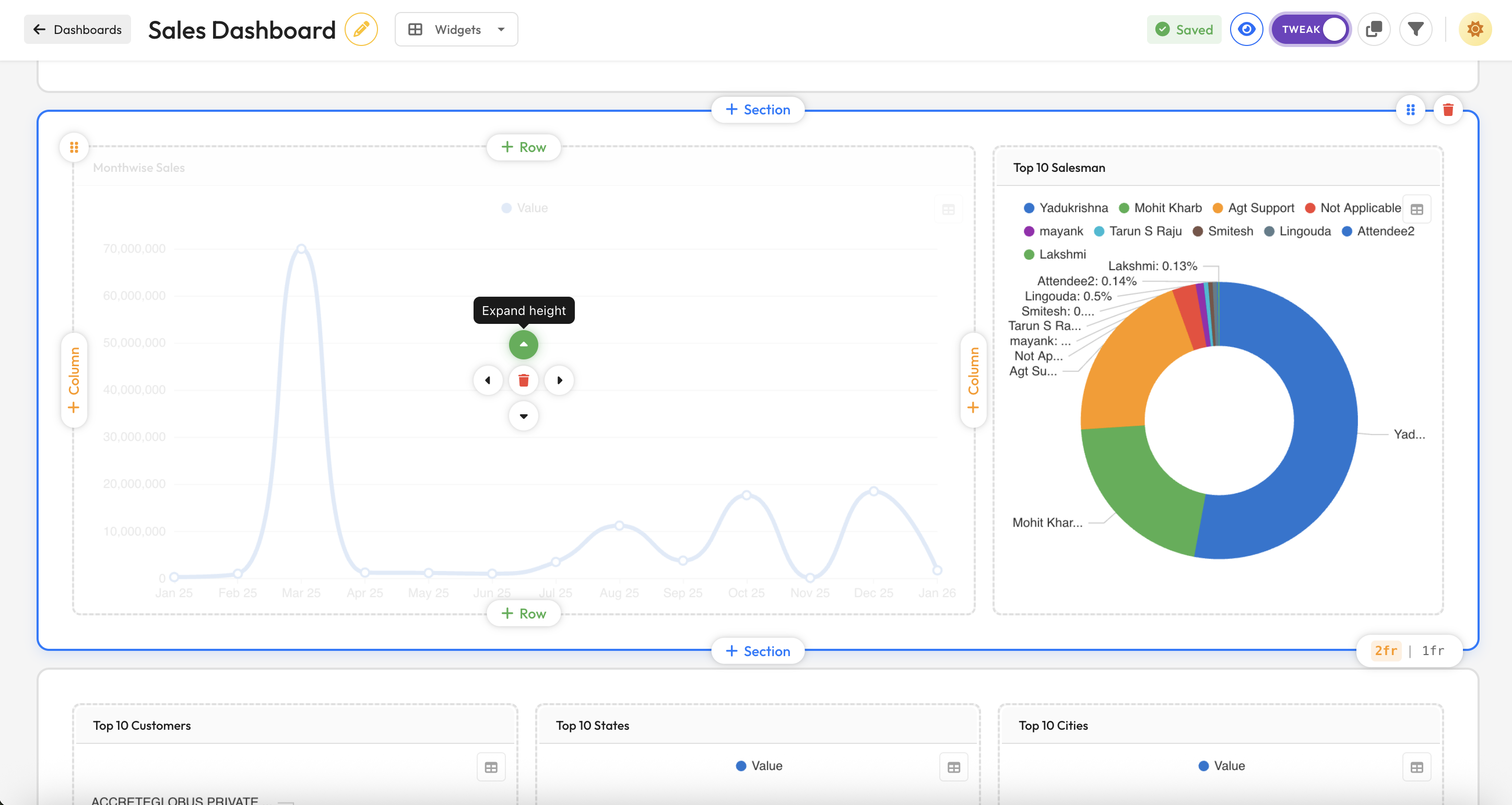Delete the selected section via its trash icon
The image size is (1512, 805).
[x=1447, y=109]
